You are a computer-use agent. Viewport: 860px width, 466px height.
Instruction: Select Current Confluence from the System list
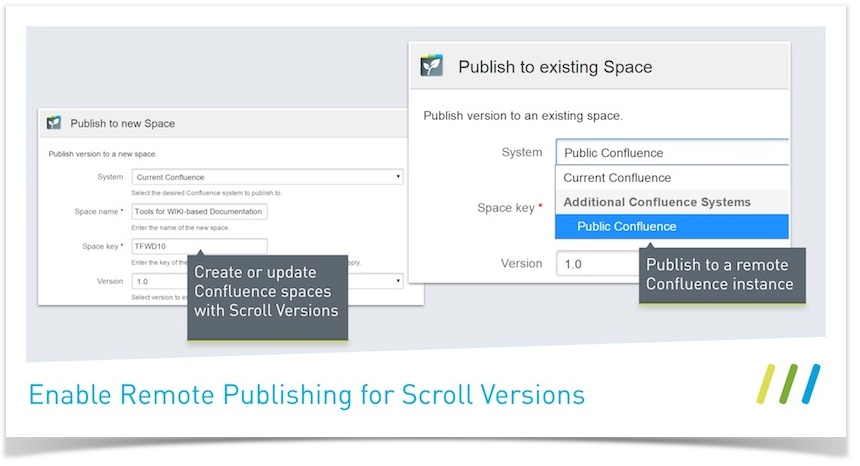672,178
